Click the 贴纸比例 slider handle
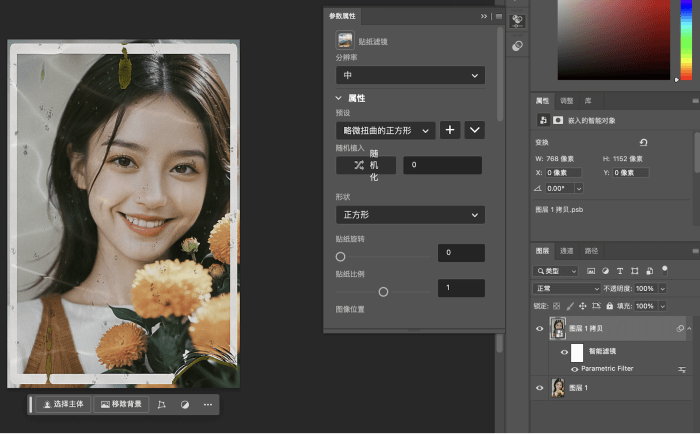 tap(383, 292)
